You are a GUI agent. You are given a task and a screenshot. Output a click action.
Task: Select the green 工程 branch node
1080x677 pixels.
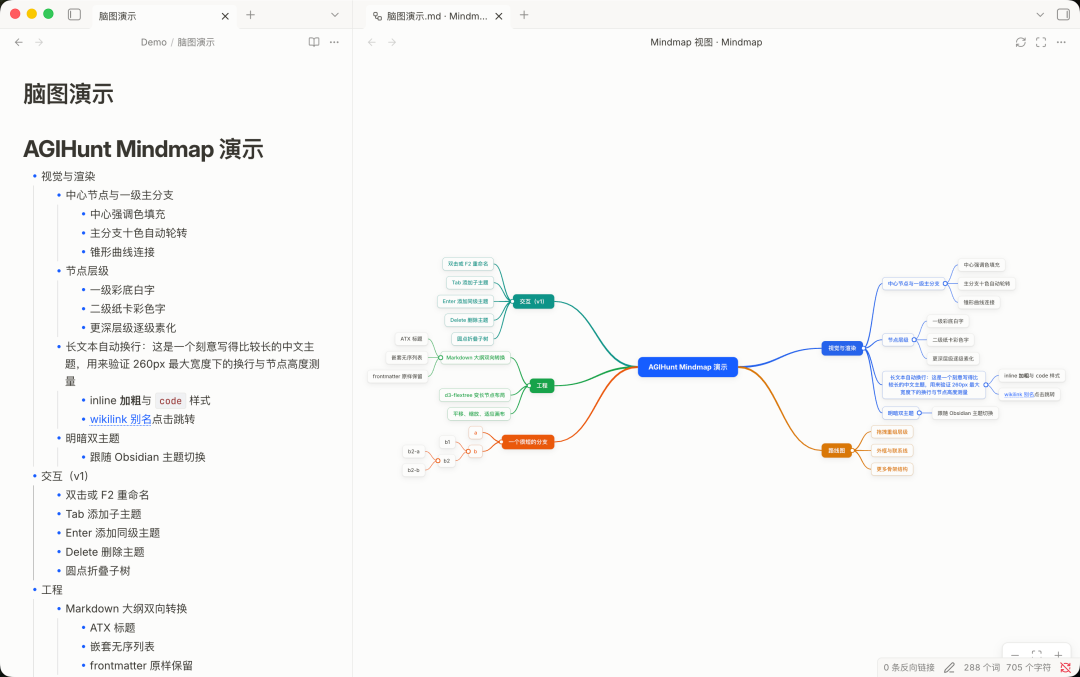tap(541, 386)
